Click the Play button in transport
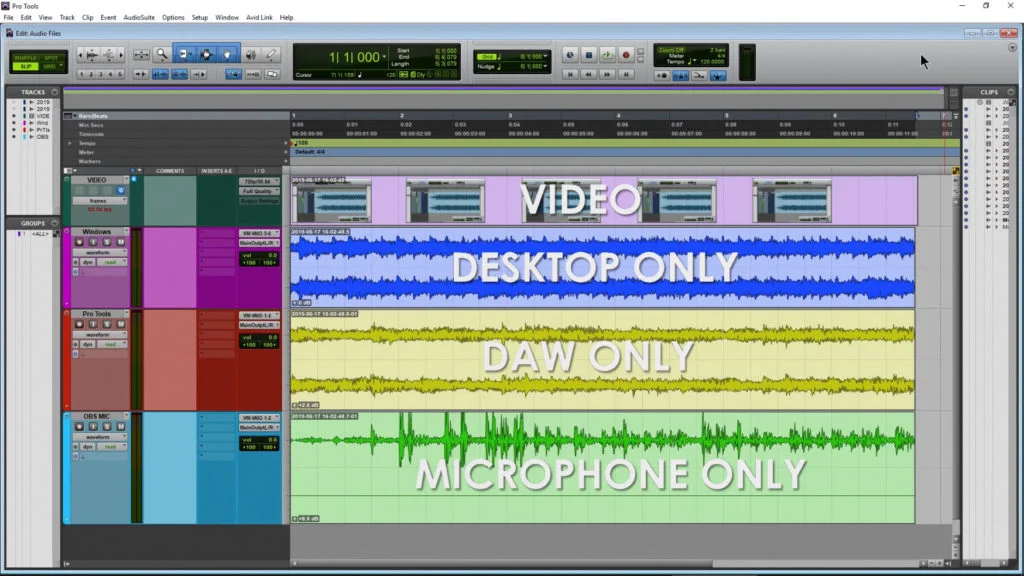This screenshot has width=1024, height=576. coord(607,56)
